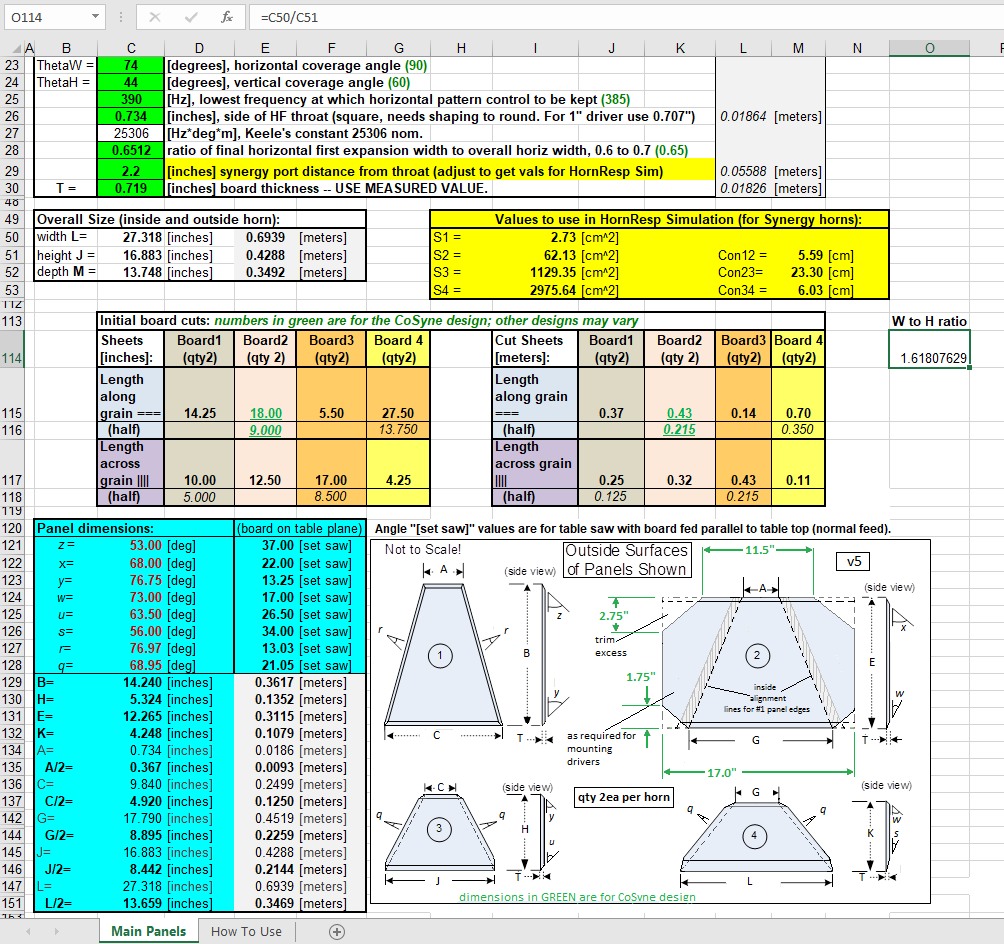Viewport: 1004px width, 944px height.
Task: Select the 0.734 throat side cell
Action: point(131,117)
